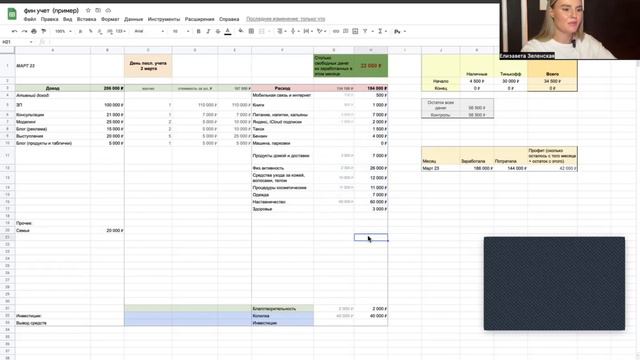Open the text color picker
Screen dimensions: 640x360
[x=228, y=31]
